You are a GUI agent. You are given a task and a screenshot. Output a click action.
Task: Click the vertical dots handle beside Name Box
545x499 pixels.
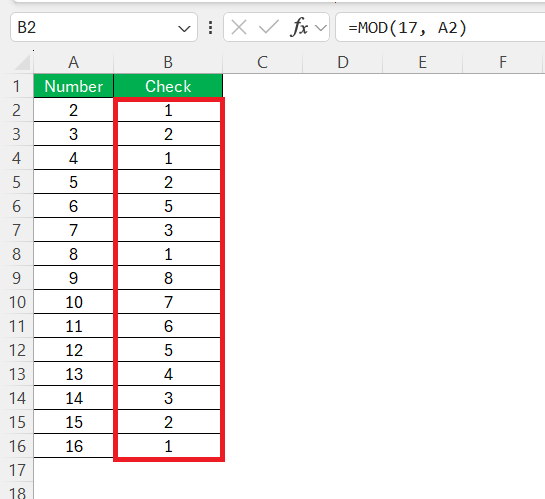[x=210, y=27]
